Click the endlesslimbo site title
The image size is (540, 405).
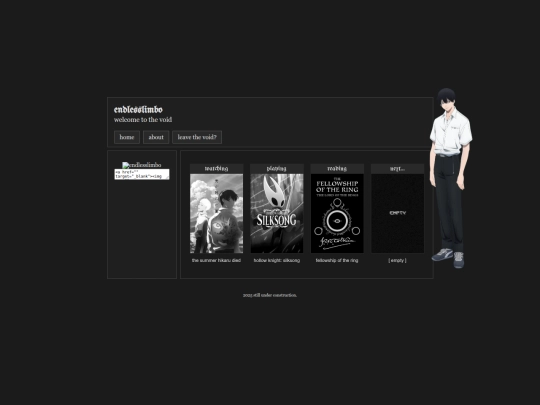138,110
